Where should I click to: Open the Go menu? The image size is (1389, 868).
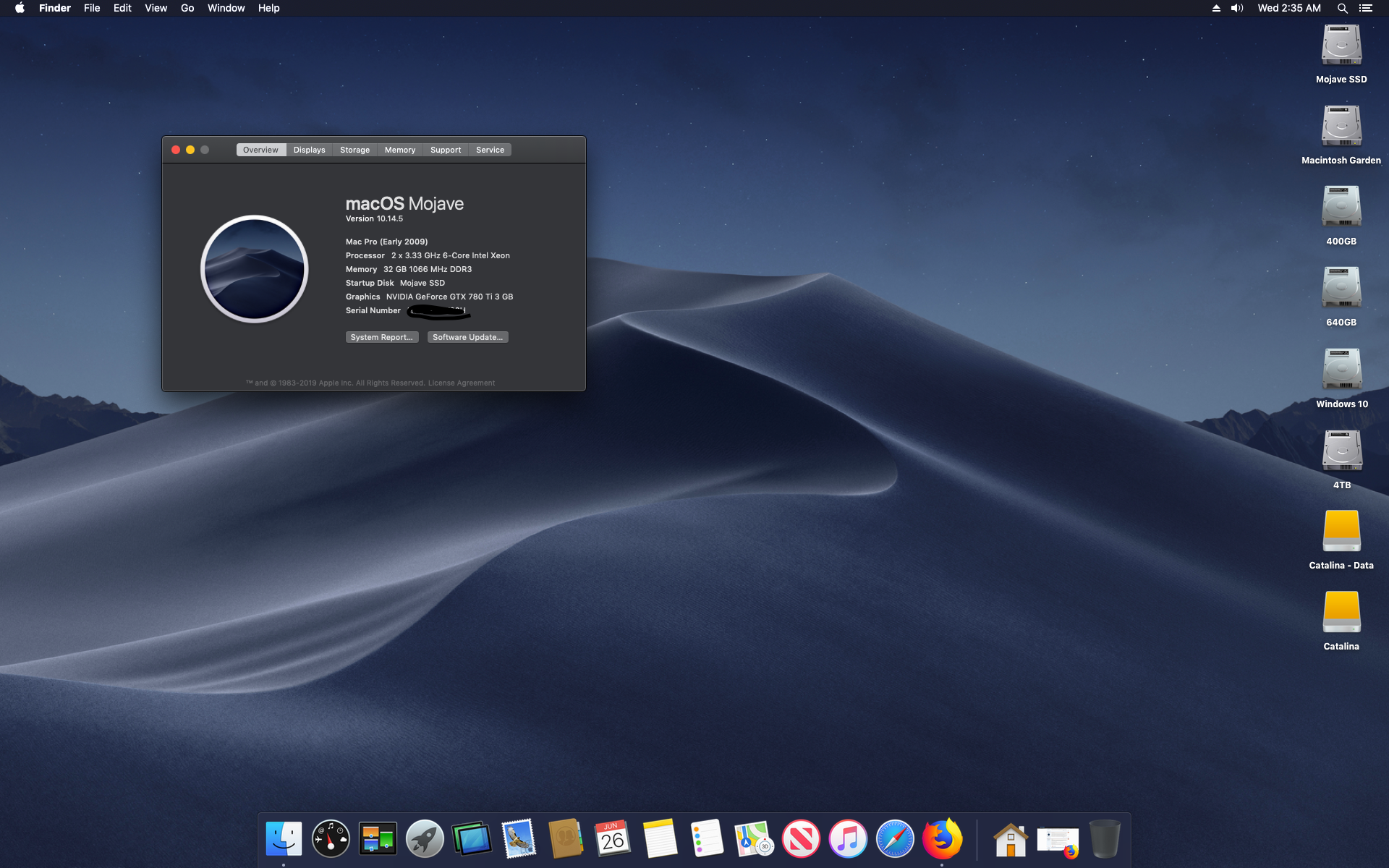pyautogui.click(x=187, y=8)
